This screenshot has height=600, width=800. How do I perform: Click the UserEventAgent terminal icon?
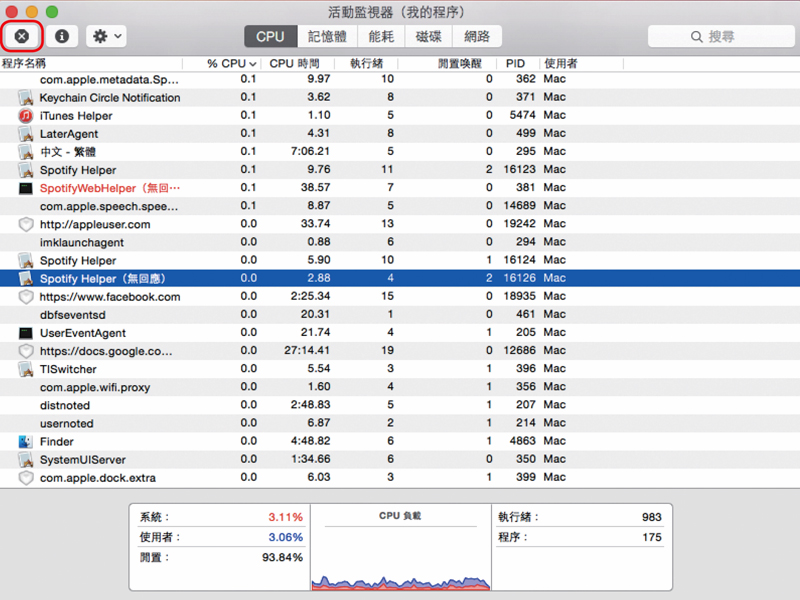click(x=26, y=333)
